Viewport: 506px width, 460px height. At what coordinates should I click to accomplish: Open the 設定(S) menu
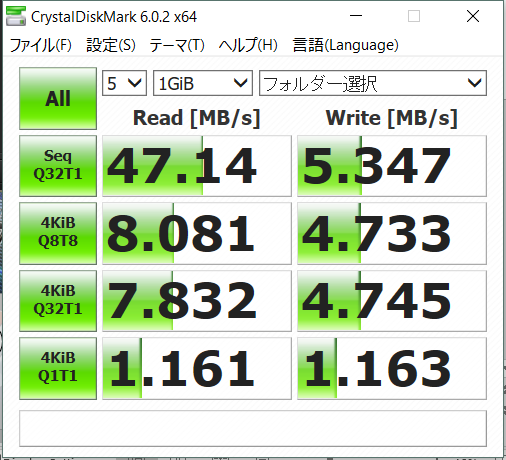111,45
